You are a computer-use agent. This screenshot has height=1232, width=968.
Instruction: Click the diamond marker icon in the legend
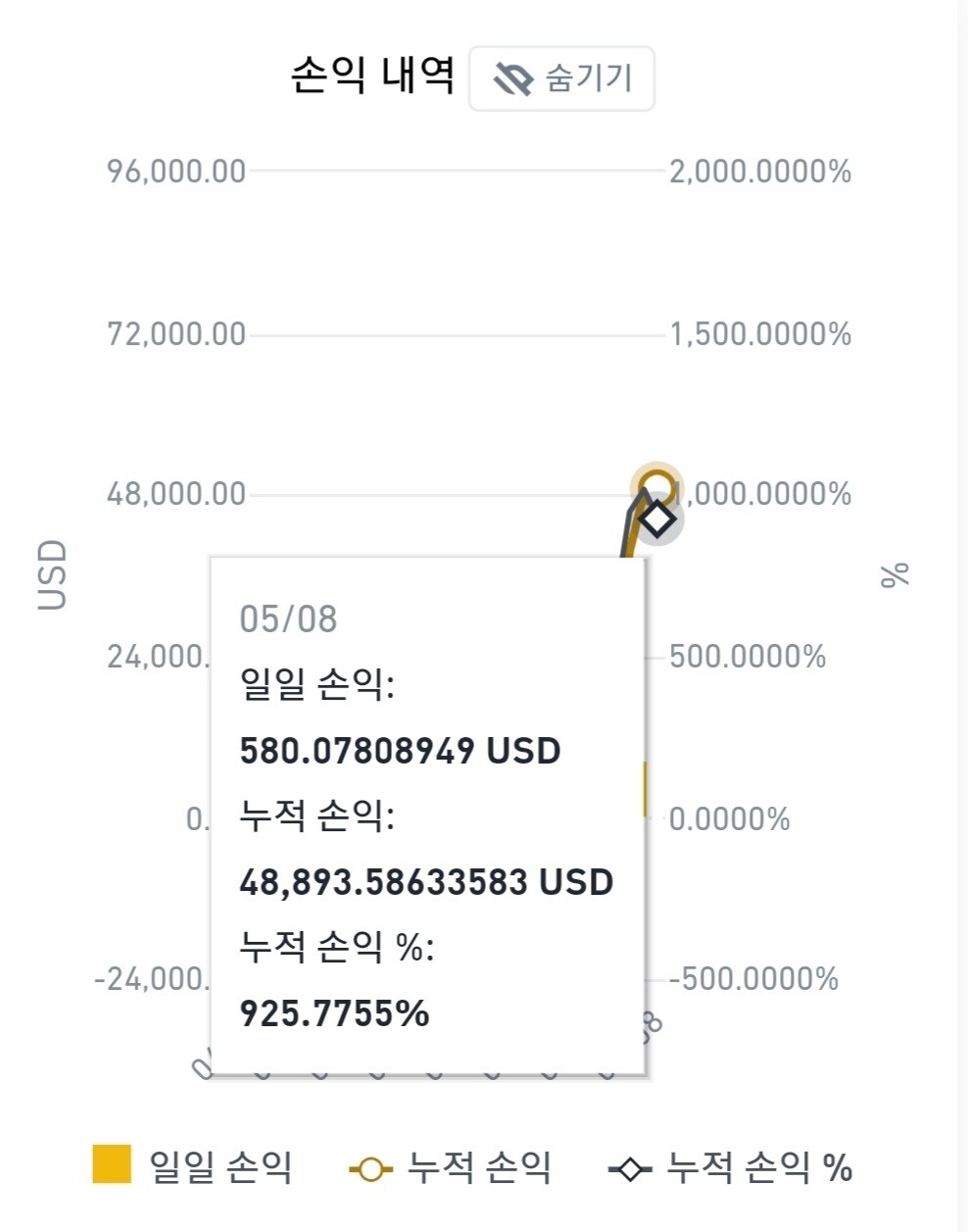click(x=630, y=1169)
